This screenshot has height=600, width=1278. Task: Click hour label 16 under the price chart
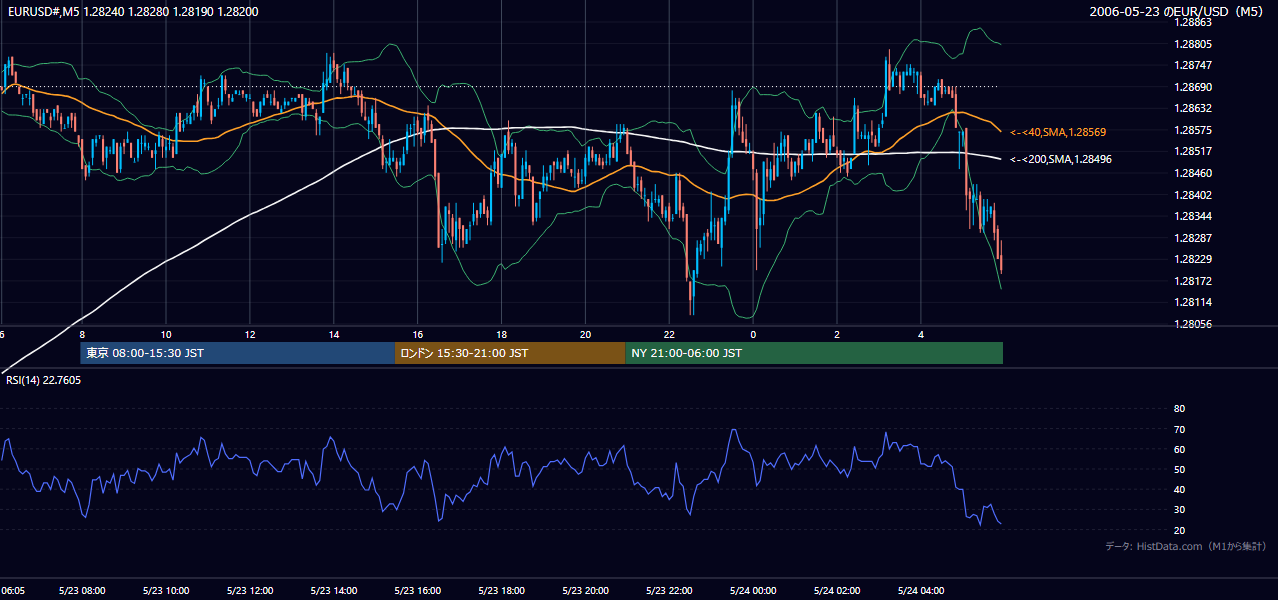point(418,335)
